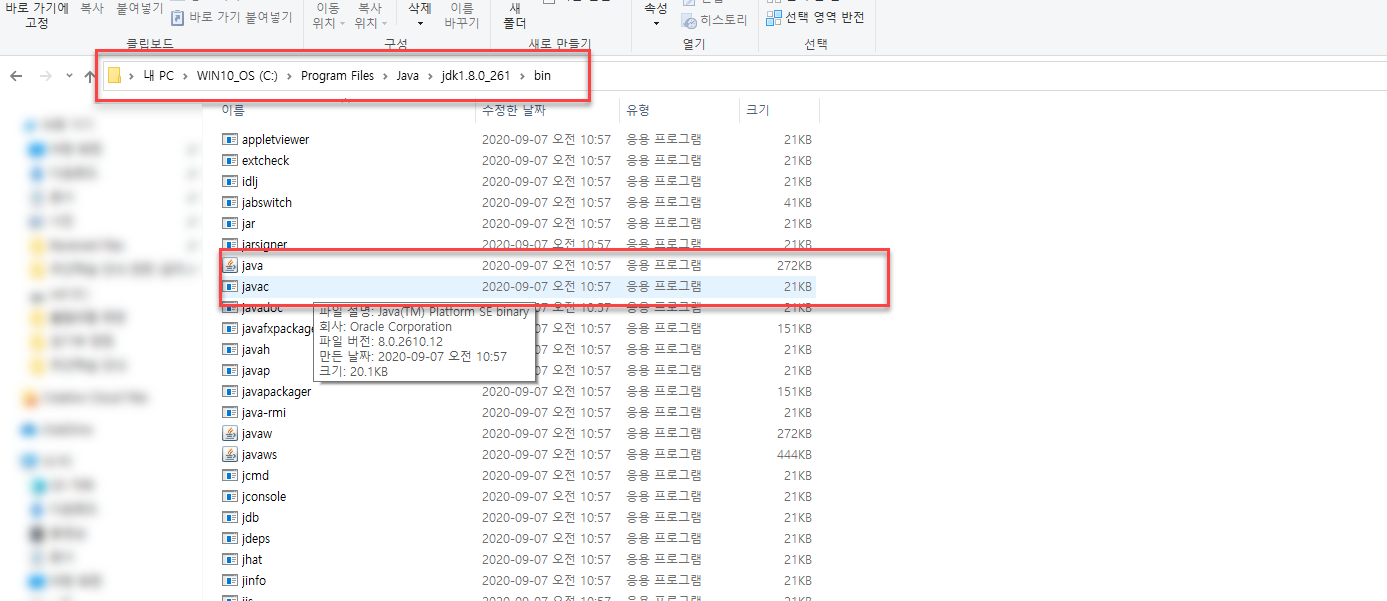Select 'jdk1.8.0_261' in the breadcrumb

point(476,76)
